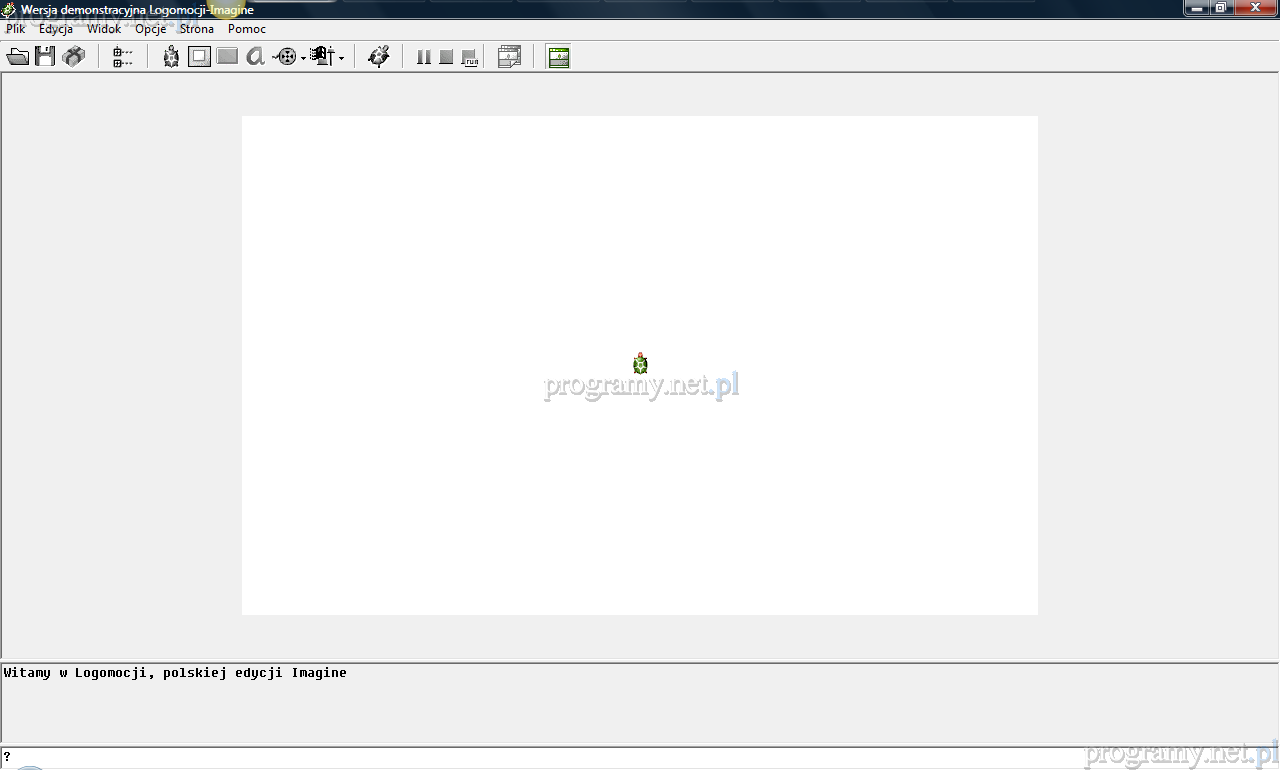Open the tree structure view icon

point(123,57)
